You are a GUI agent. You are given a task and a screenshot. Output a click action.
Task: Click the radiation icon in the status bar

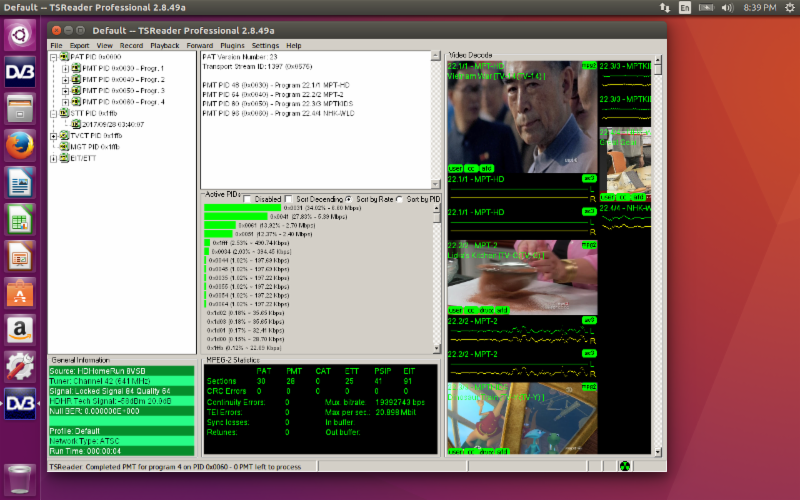pos(625,464)
